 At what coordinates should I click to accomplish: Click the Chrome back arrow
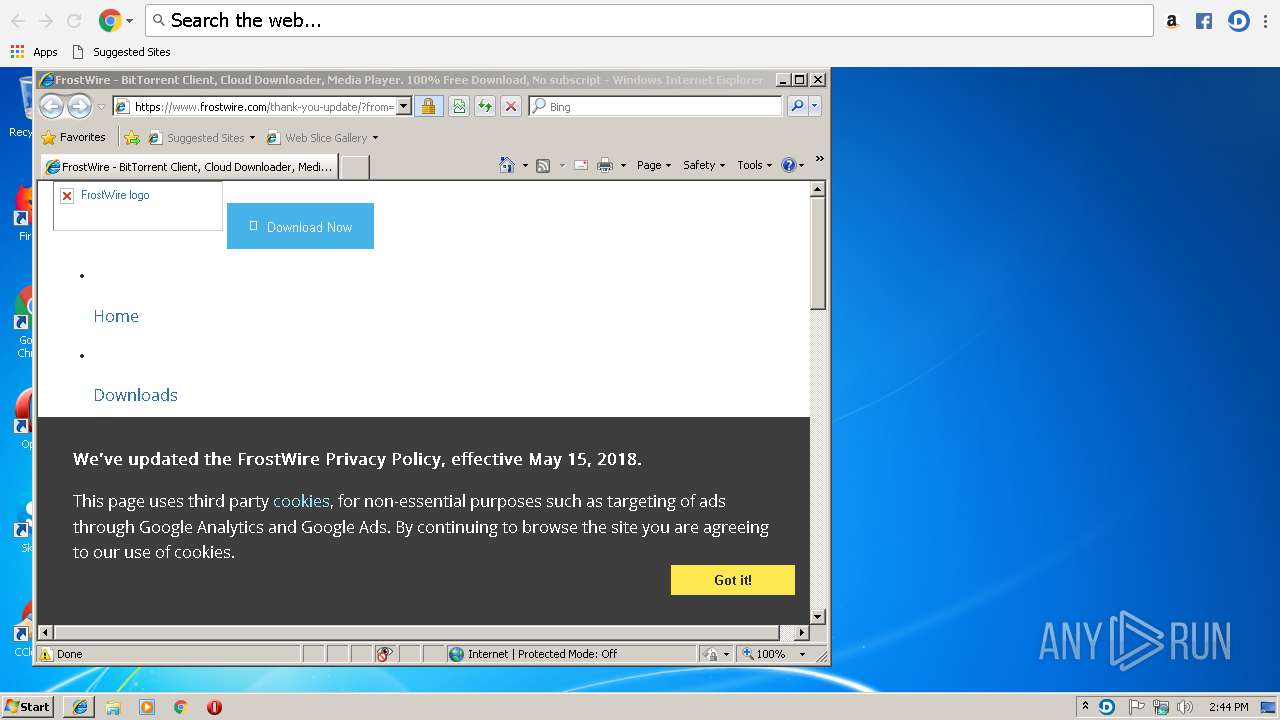point(18,20)
